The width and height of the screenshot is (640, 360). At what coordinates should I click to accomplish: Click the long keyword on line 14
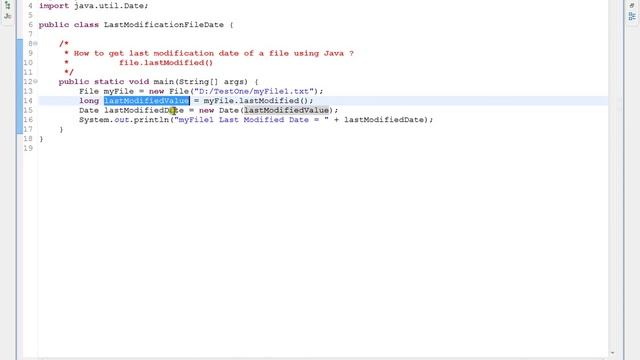[89, 100]
